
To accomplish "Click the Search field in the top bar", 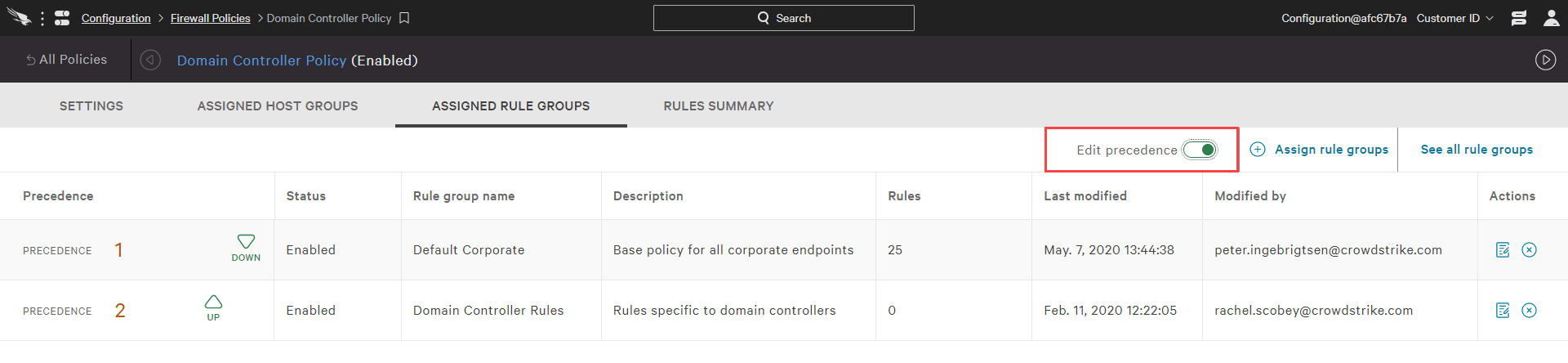I will (x=784, y=18).
